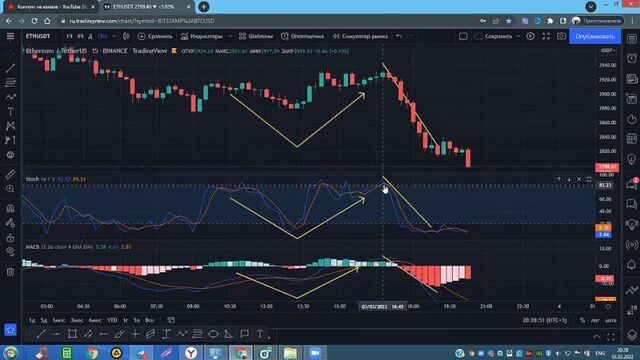
Task: Enter fullscreen mode via top toolbar
Action: click(x=546, y=36)
